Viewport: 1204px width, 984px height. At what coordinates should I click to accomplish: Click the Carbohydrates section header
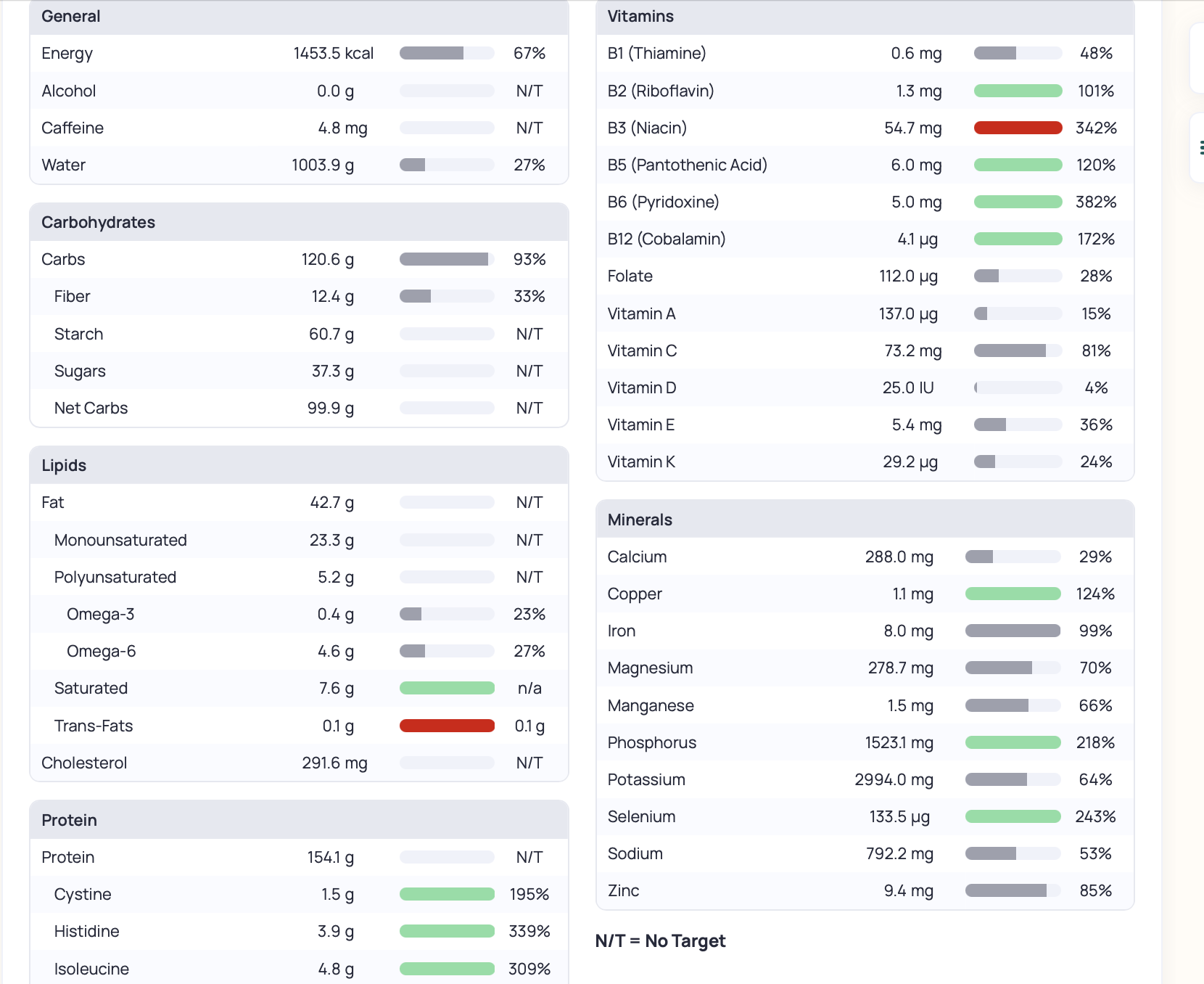coord(99,222)
